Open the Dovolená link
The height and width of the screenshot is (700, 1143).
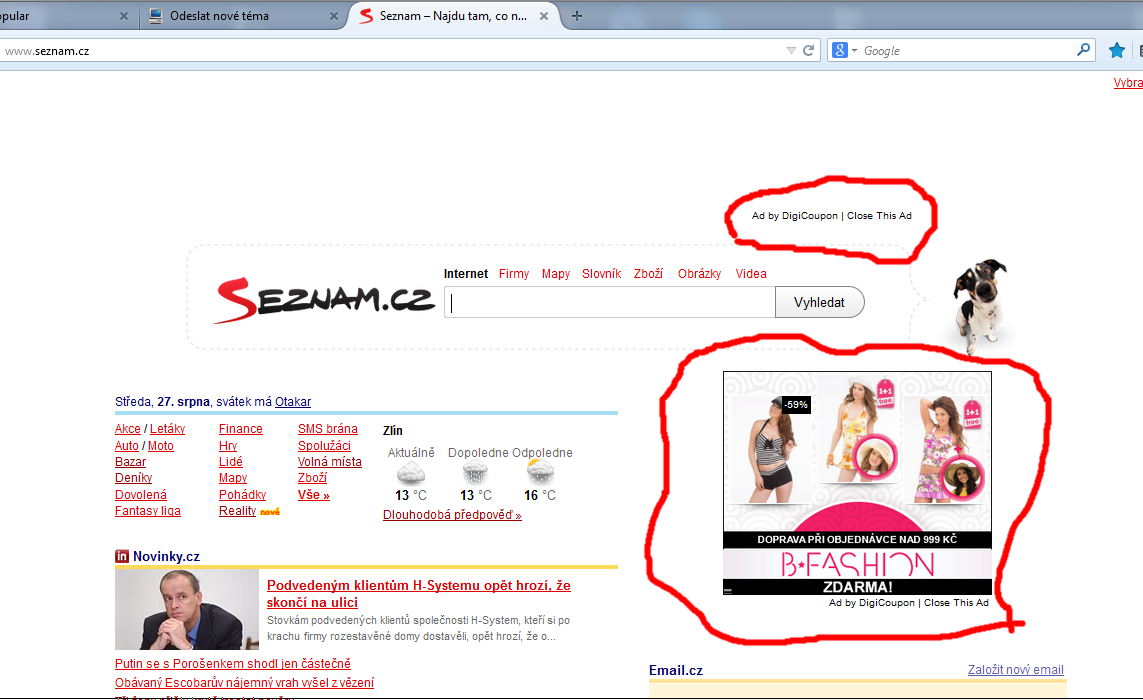point(141,494)
